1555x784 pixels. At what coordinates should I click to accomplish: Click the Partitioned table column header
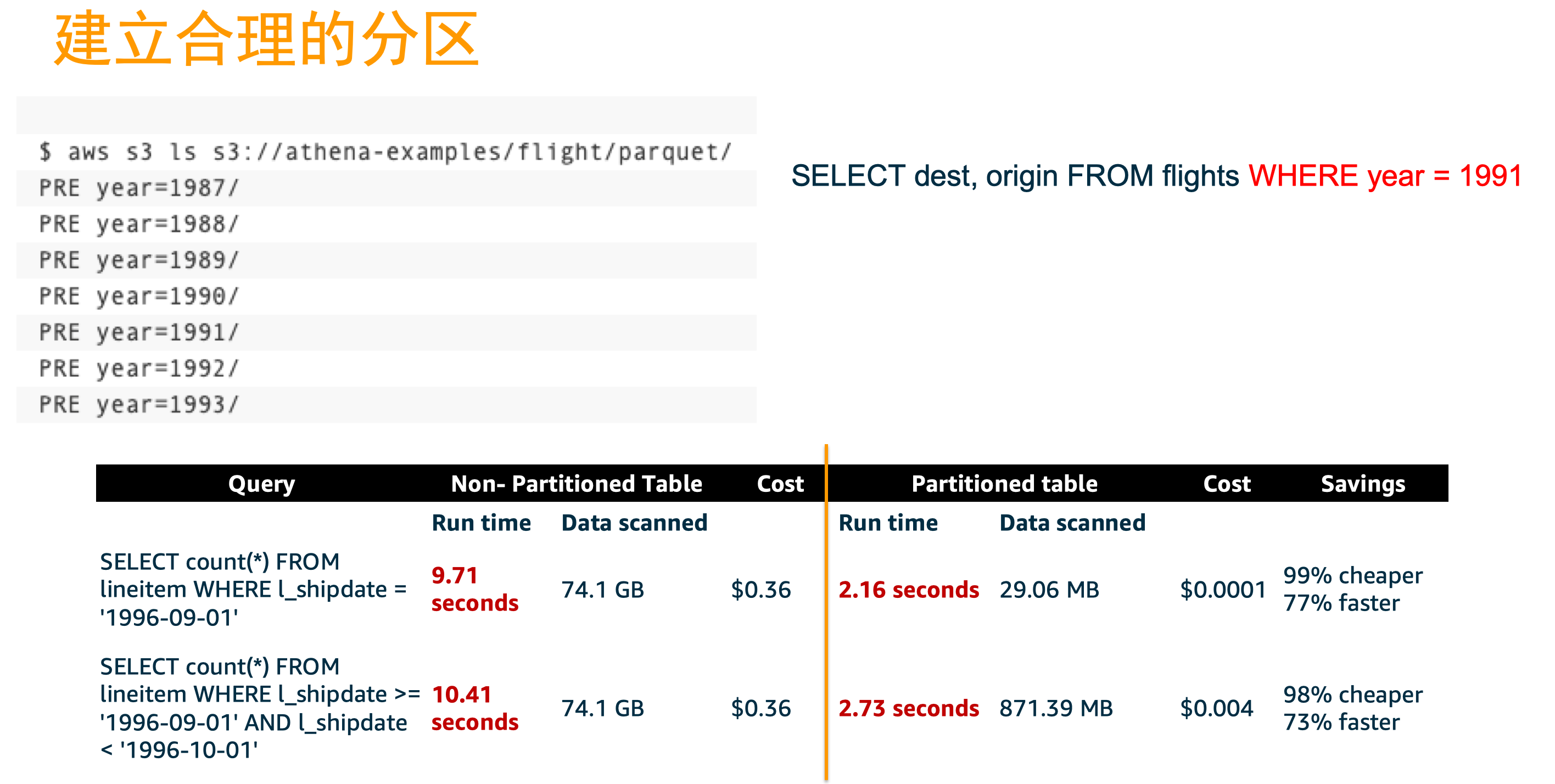(1004, 484)
